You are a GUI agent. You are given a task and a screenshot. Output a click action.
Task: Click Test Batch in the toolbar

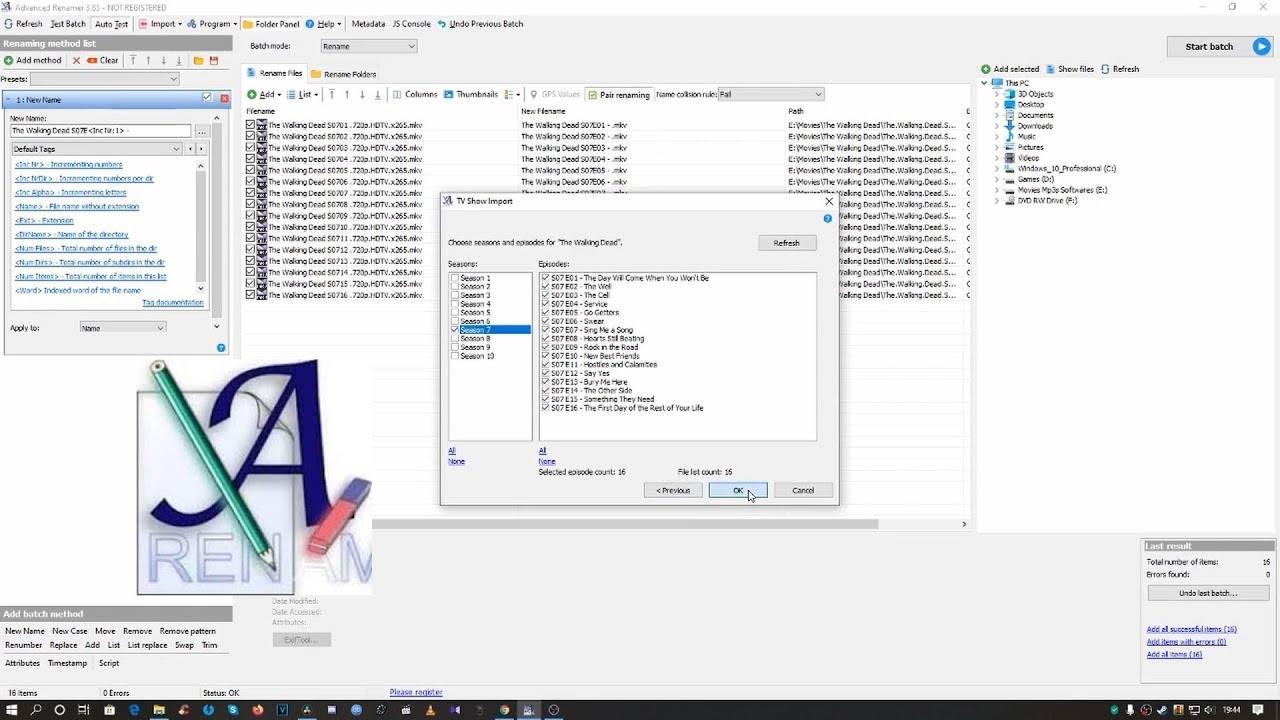(68, 24)
